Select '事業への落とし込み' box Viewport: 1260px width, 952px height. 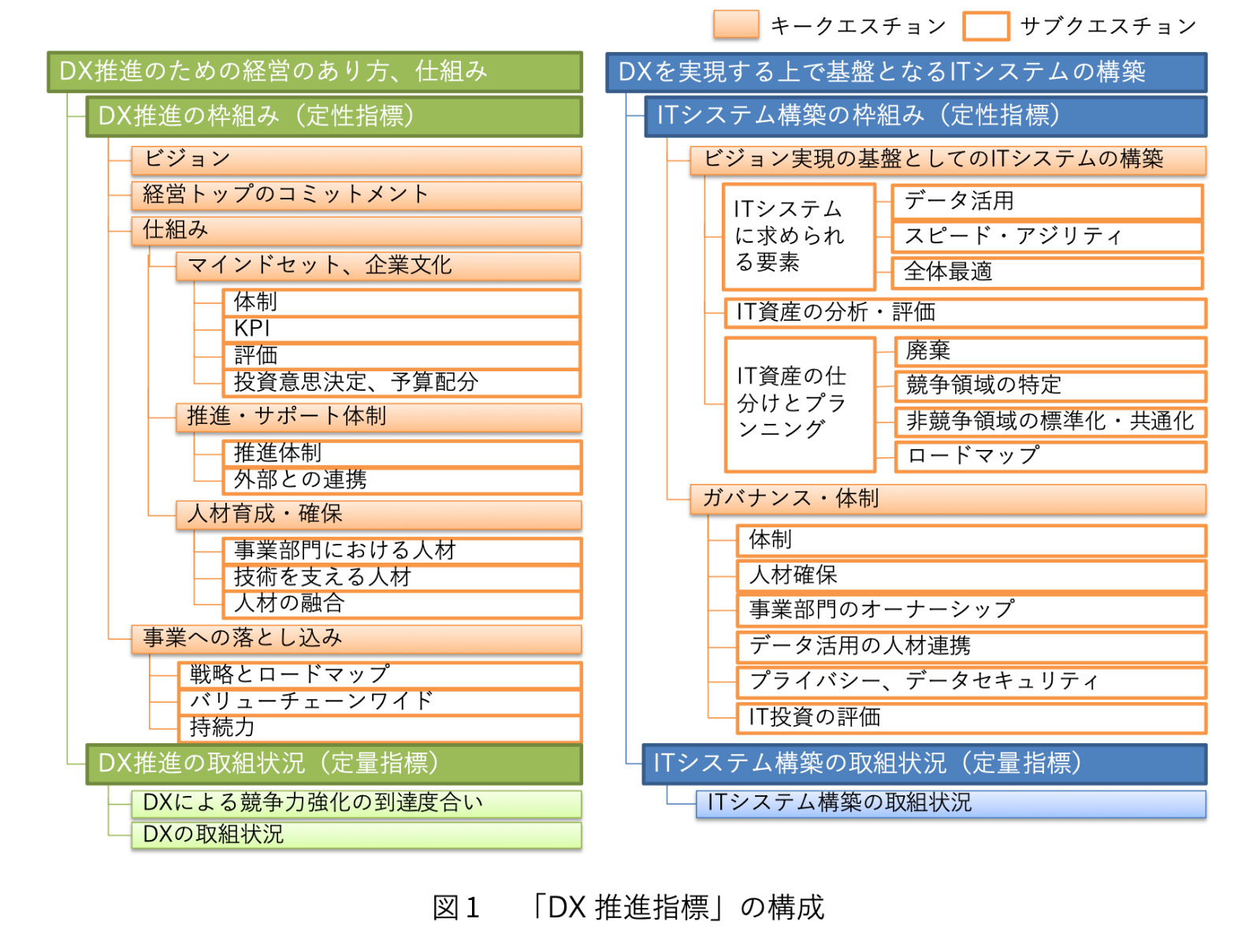tap(356, 639)
